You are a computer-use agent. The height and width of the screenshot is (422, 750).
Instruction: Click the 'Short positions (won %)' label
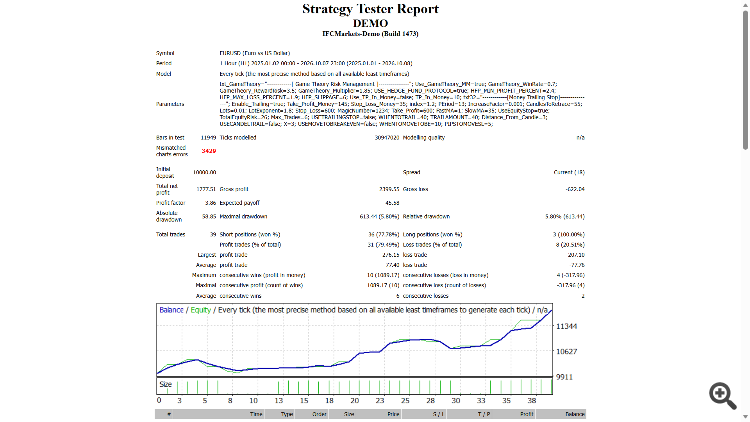(250, 234)
